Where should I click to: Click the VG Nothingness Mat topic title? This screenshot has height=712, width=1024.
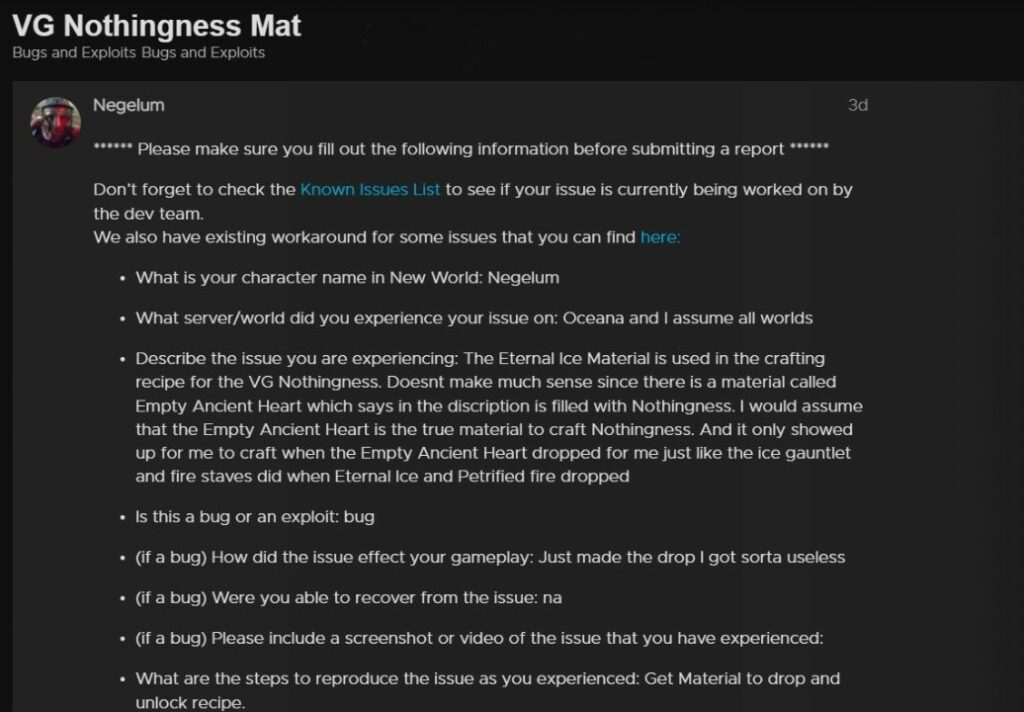click(x=156, y=24)
